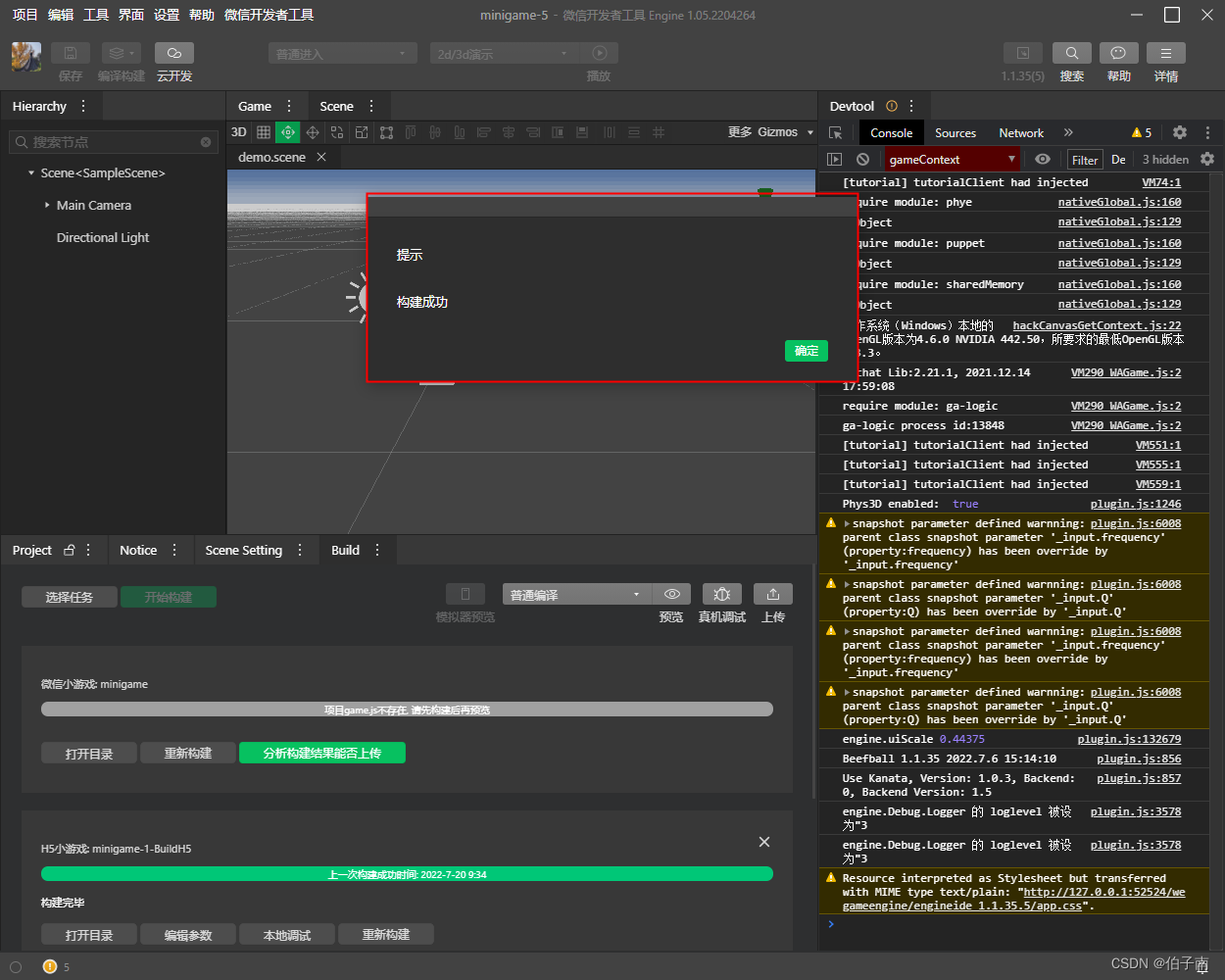Toggle the Project panel lock icon
Screen dimensions: 1225x980
click(70, 550)
